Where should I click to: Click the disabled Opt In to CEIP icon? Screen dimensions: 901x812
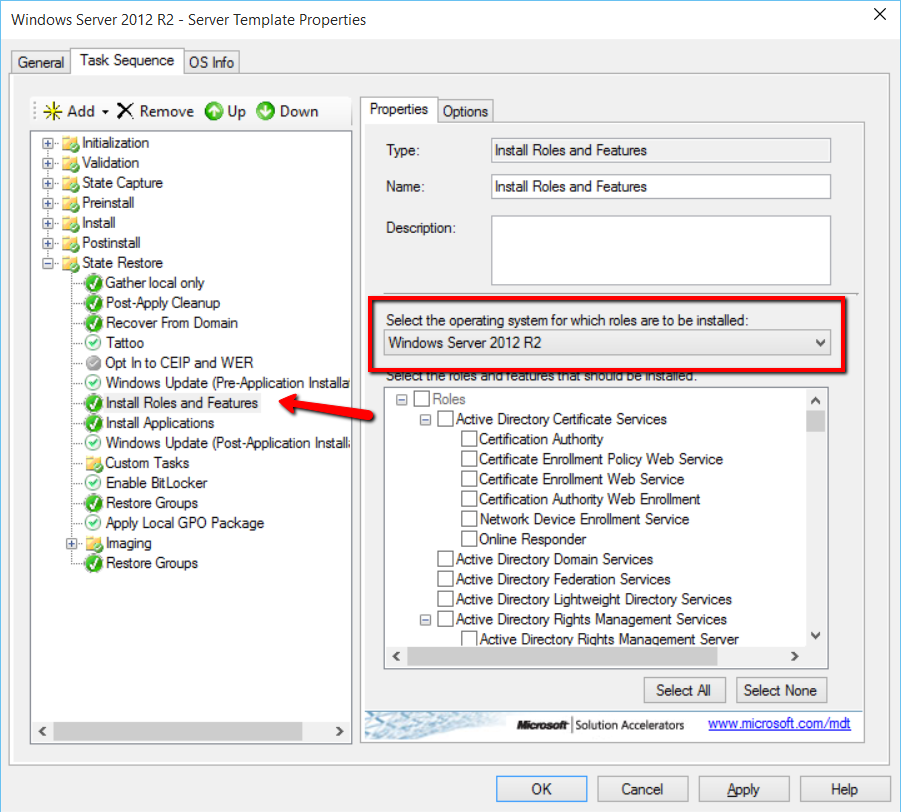pyautogui.click(x=93, y=363)
